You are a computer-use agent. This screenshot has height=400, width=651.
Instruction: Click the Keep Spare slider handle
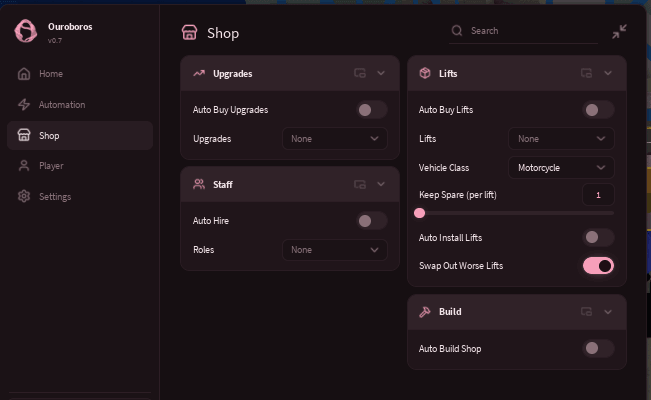click(x=419, y=213)
